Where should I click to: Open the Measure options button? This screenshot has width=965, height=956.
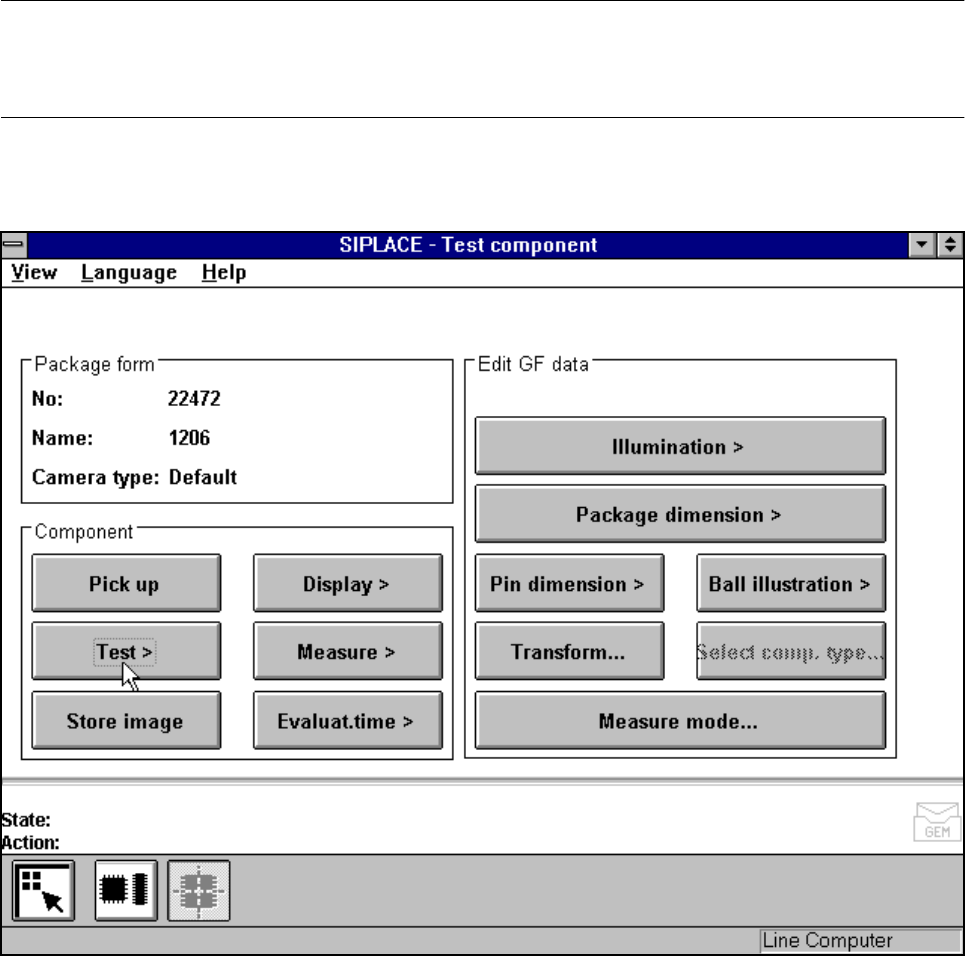348,651
